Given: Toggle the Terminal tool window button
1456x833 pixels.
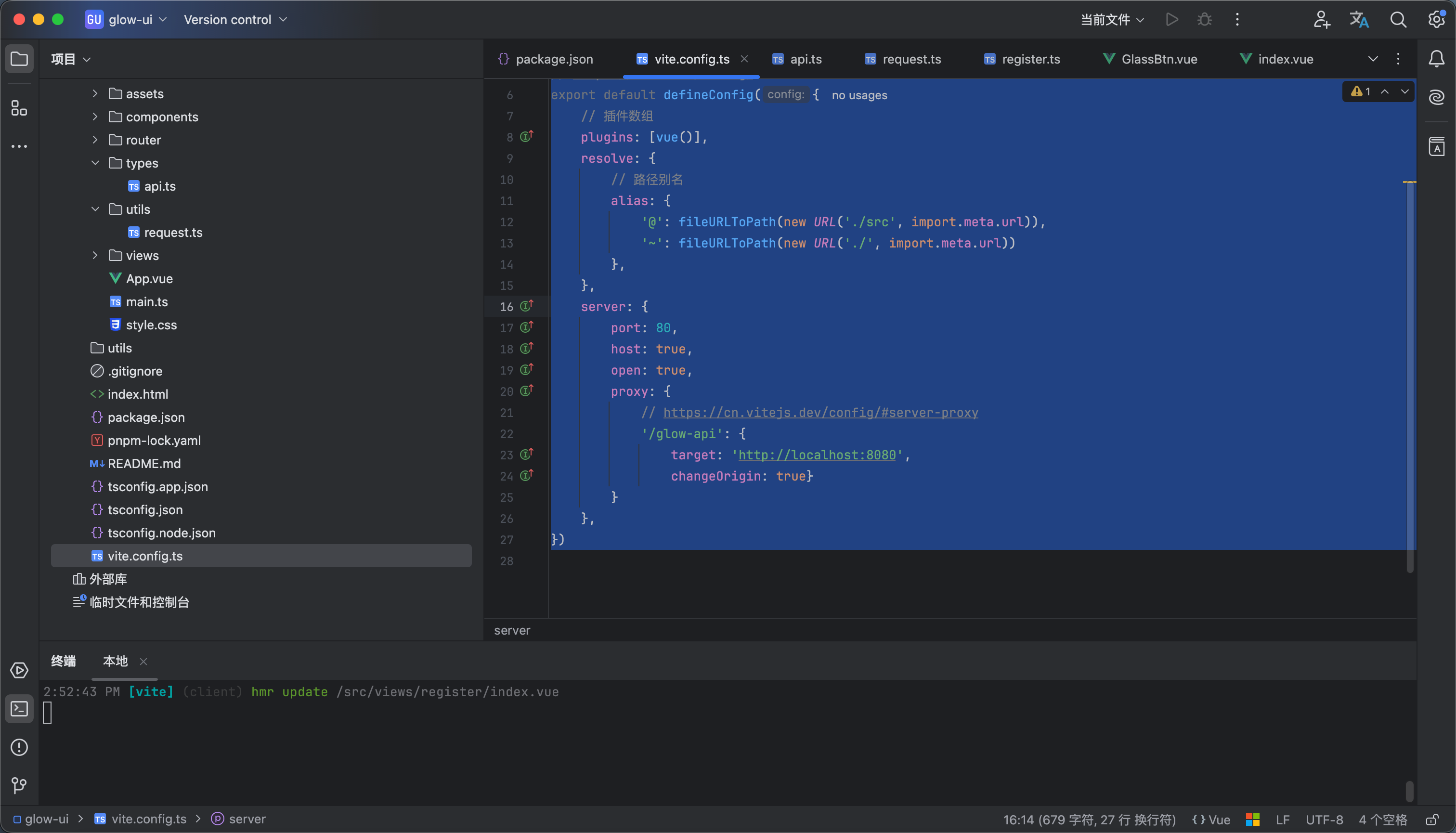Looking at the screenshot, I should coord(19,709).
